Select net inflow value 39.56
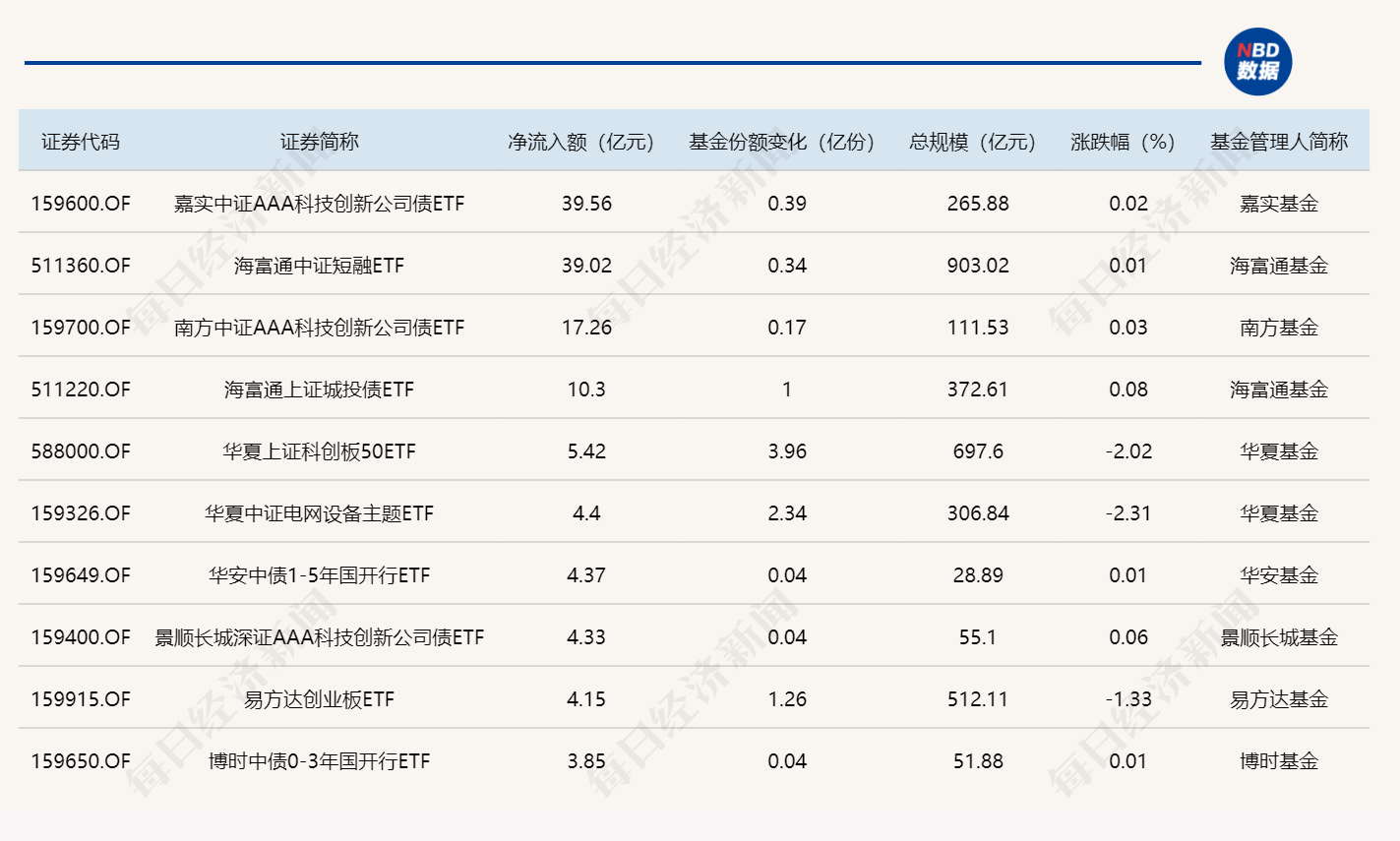Screen dimensions: 1400x841 tap(586, 204)
